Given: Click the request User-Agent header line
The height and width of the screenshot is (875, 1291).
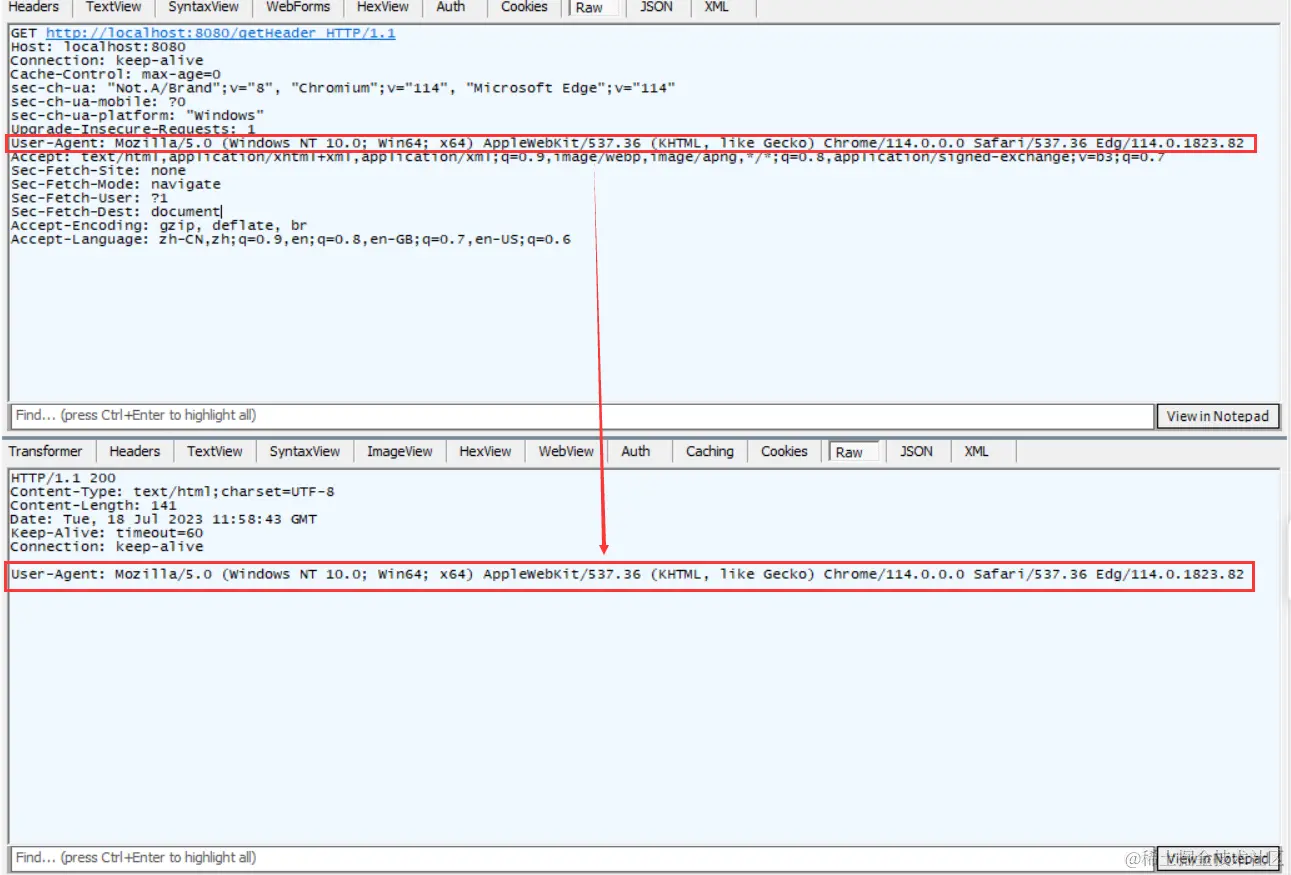Looking at the screenshot, I should [x=627, y=143].
